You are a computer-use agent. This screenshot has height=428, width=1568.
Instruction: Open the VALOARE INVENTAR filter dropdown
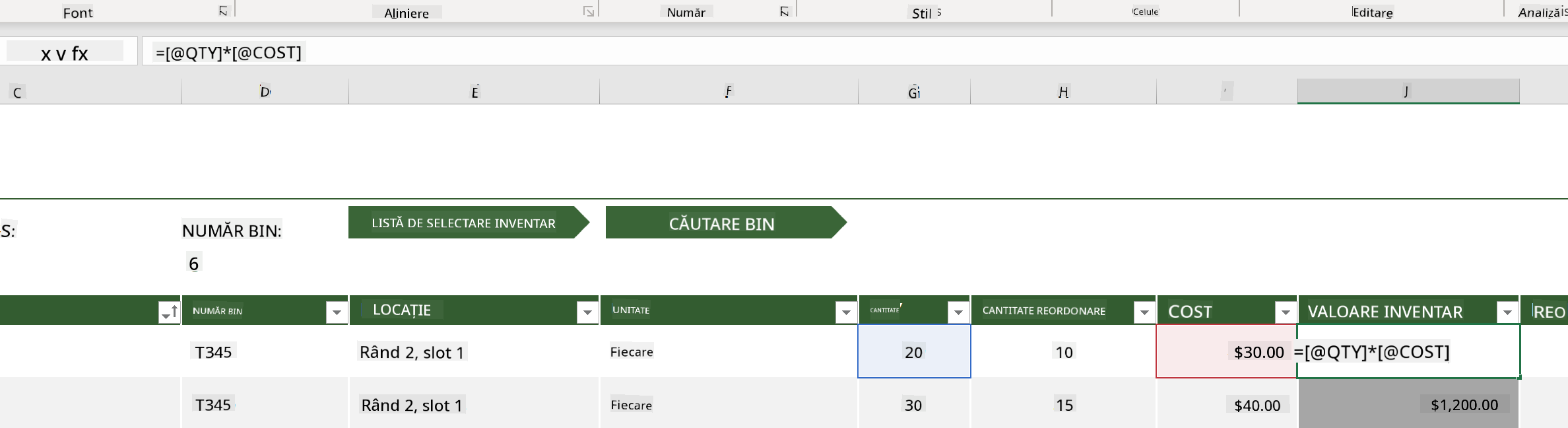coord(1507,312)
